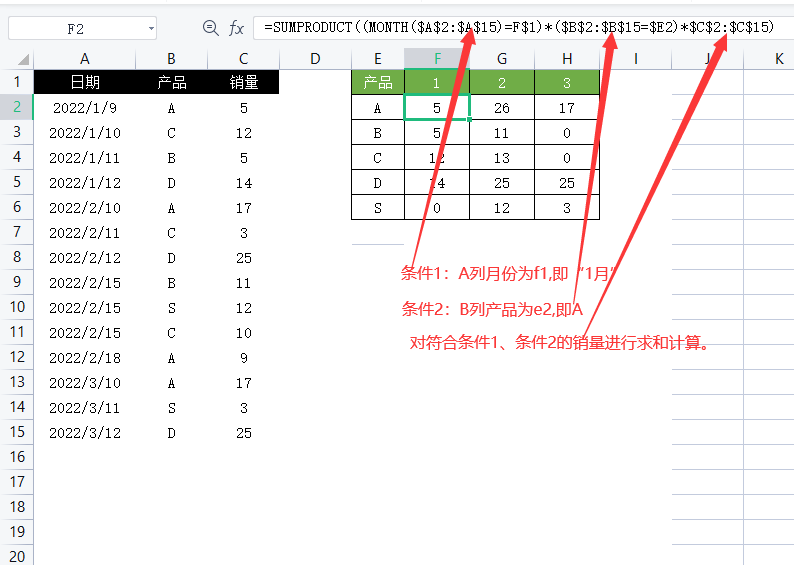
Task: Select row 19 header
Action: coord(17,532)
